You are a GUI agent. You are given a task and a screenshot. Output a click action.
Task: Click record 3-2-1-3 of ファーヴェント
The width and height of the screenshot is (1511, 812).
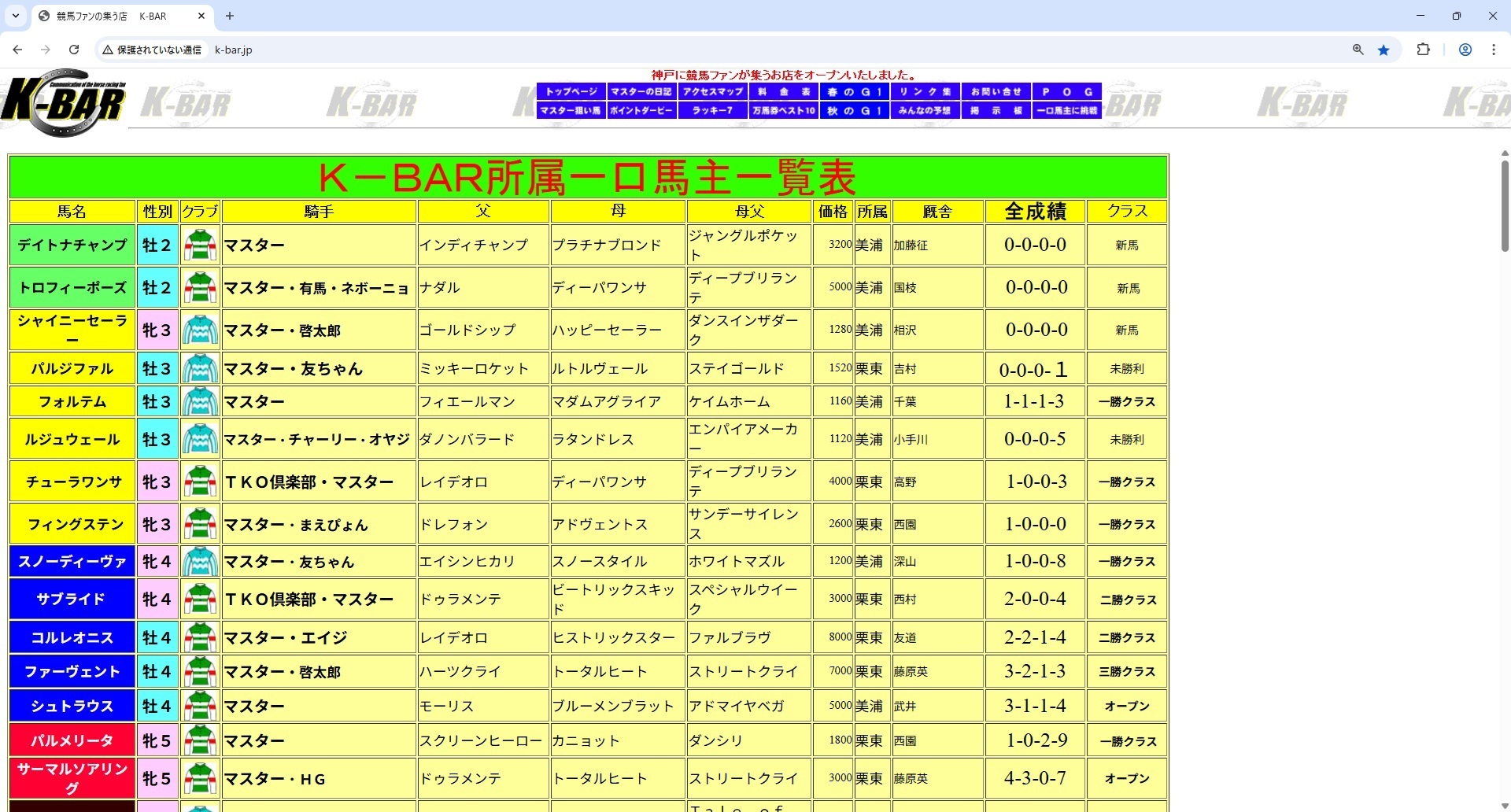[x=1036, y=671]
